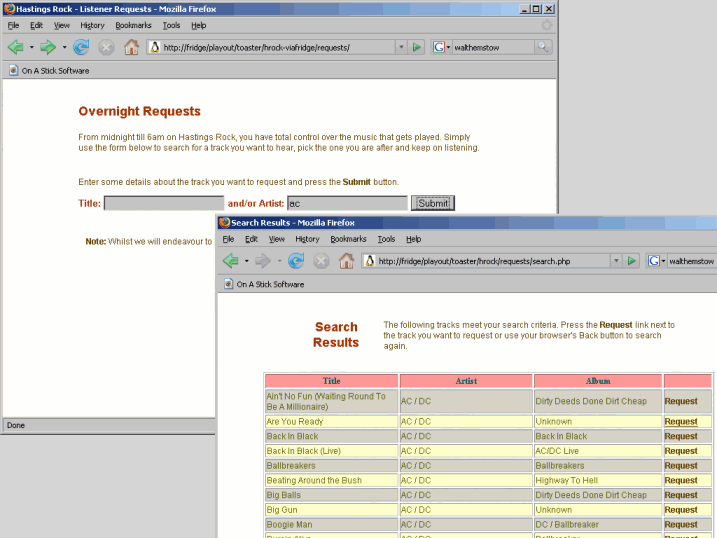
Task: Click the Title column header
Action: pos(332,381)
